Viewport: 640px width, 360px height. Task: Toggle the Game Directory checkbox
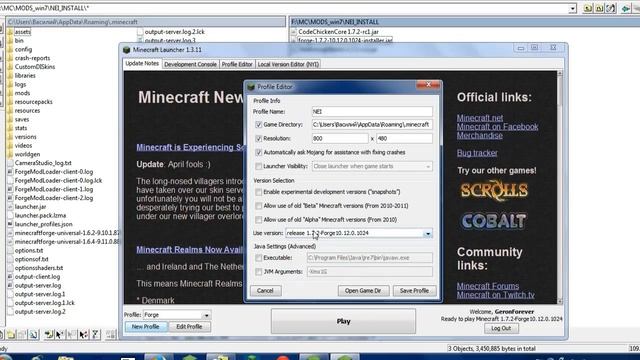pyautogui.click(x=258, y=124)
